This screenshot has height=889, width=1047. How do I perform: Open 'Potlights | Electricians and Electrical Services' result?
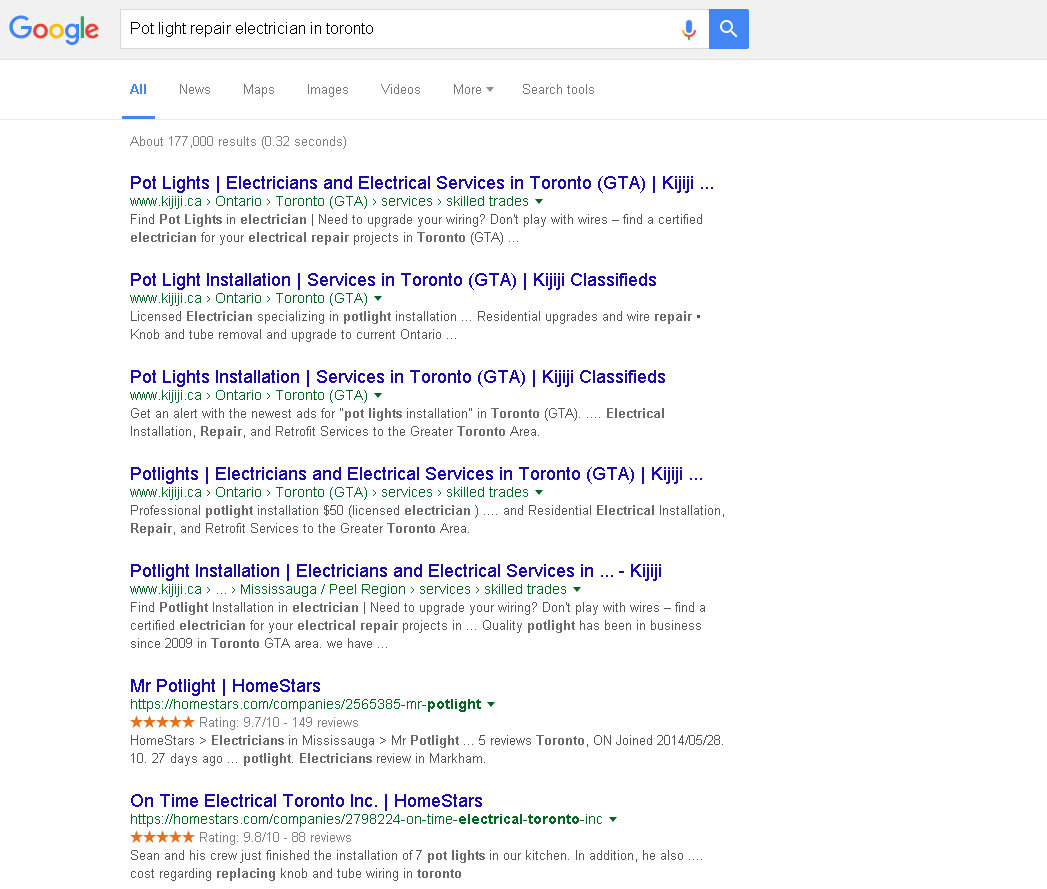tap(416, 474)
